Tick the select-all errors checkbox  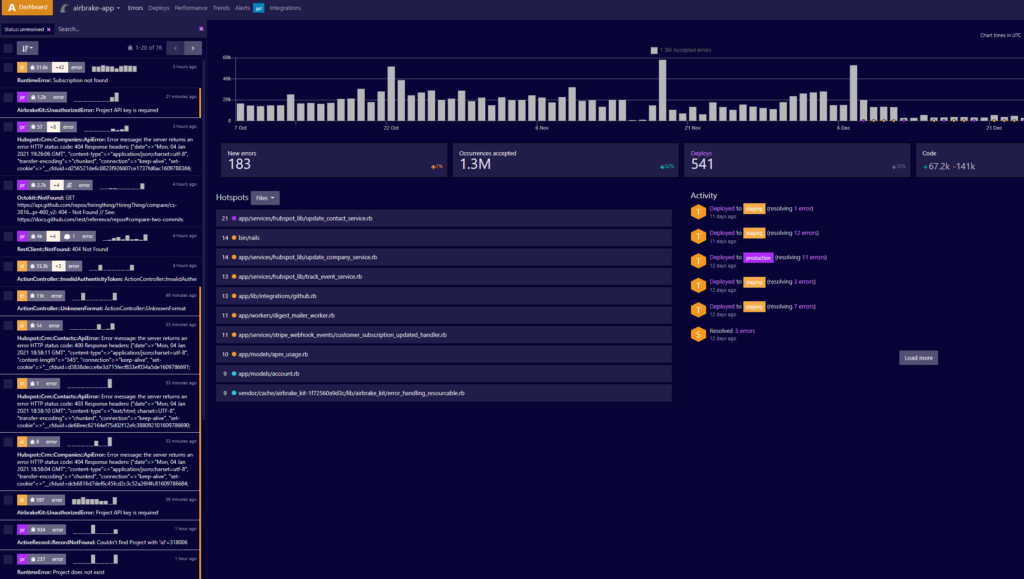(x=8, y=48)
